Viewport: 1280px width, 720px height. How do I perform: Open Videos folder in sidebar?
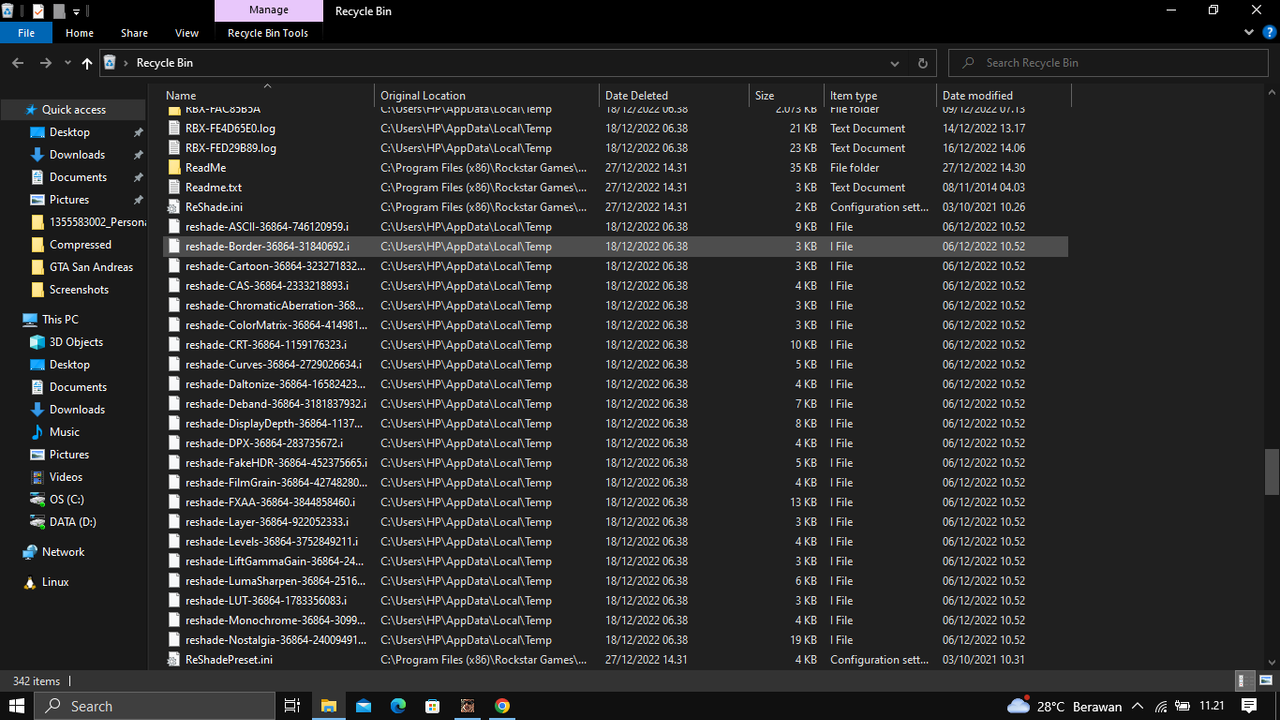click(x=66, y=477)
